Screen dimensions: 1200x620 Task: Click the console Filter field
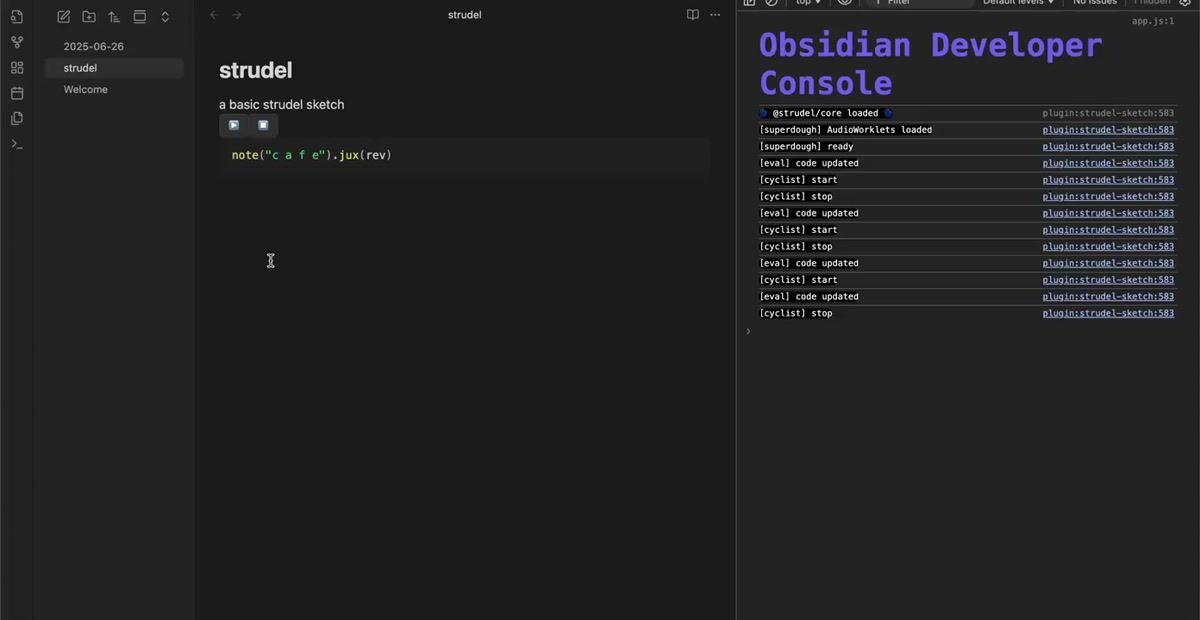[920, 3]
